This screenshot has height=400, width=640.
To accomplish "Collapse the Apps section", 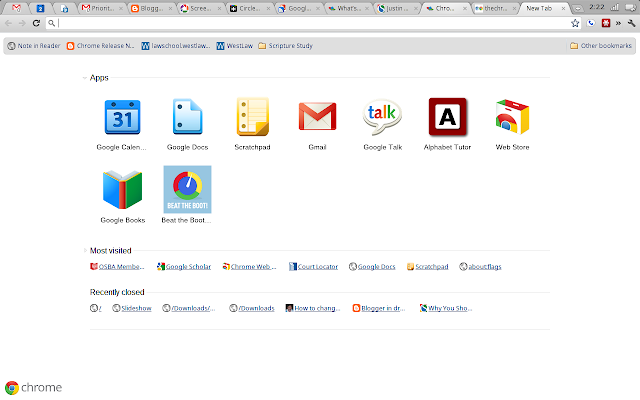I will click(x=84, y=78).
